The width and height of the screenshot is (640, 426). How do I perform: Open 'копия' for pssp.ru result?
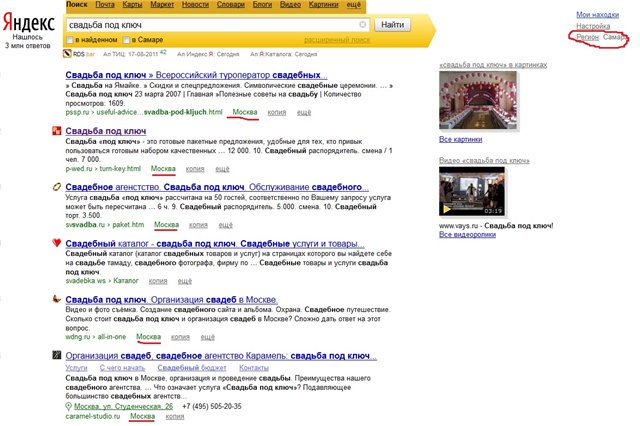pyautogui.click(x=277, y=112)
